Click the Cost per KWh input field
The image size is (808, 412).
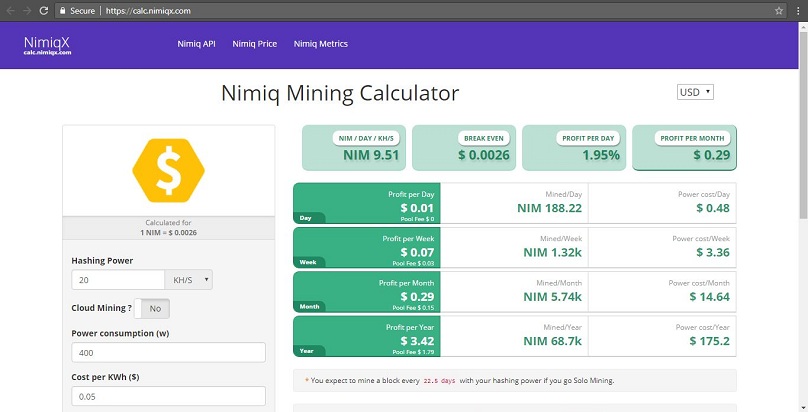tap(169, 397)
